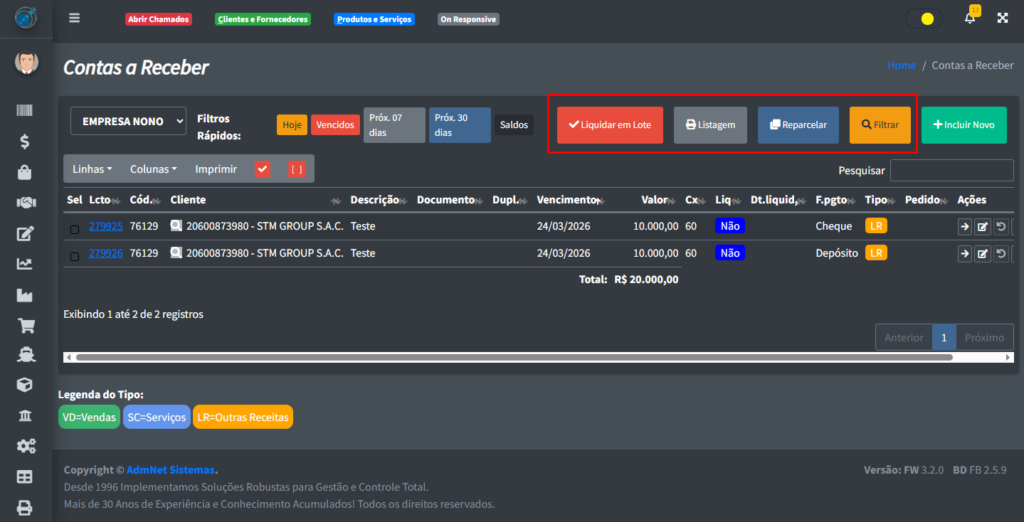Click the fullscreen expand icon in header
Viewport: 1024px width, 522px height.
coord(1002,18)
